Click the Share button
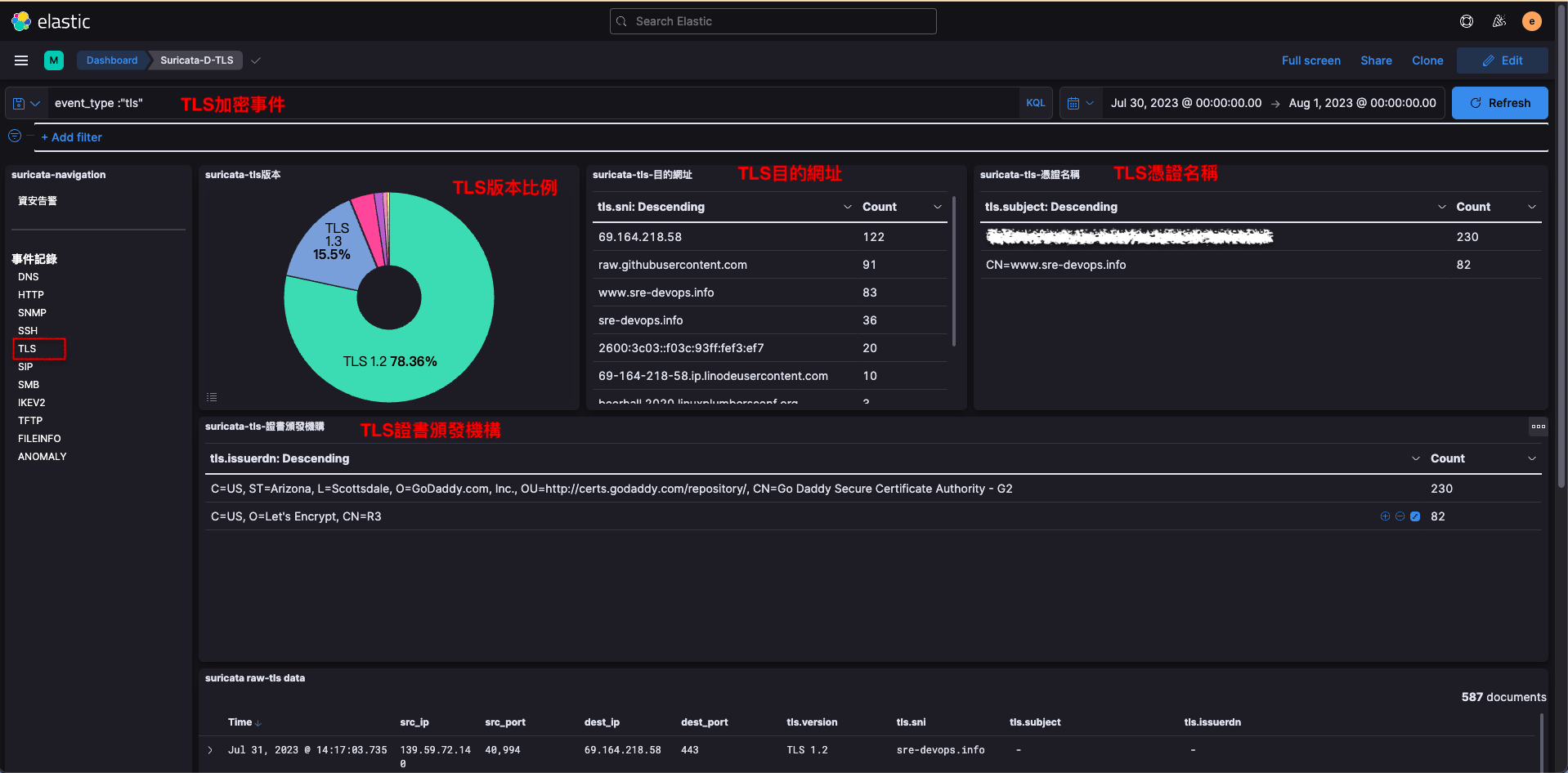 [x=1376, y=60]
